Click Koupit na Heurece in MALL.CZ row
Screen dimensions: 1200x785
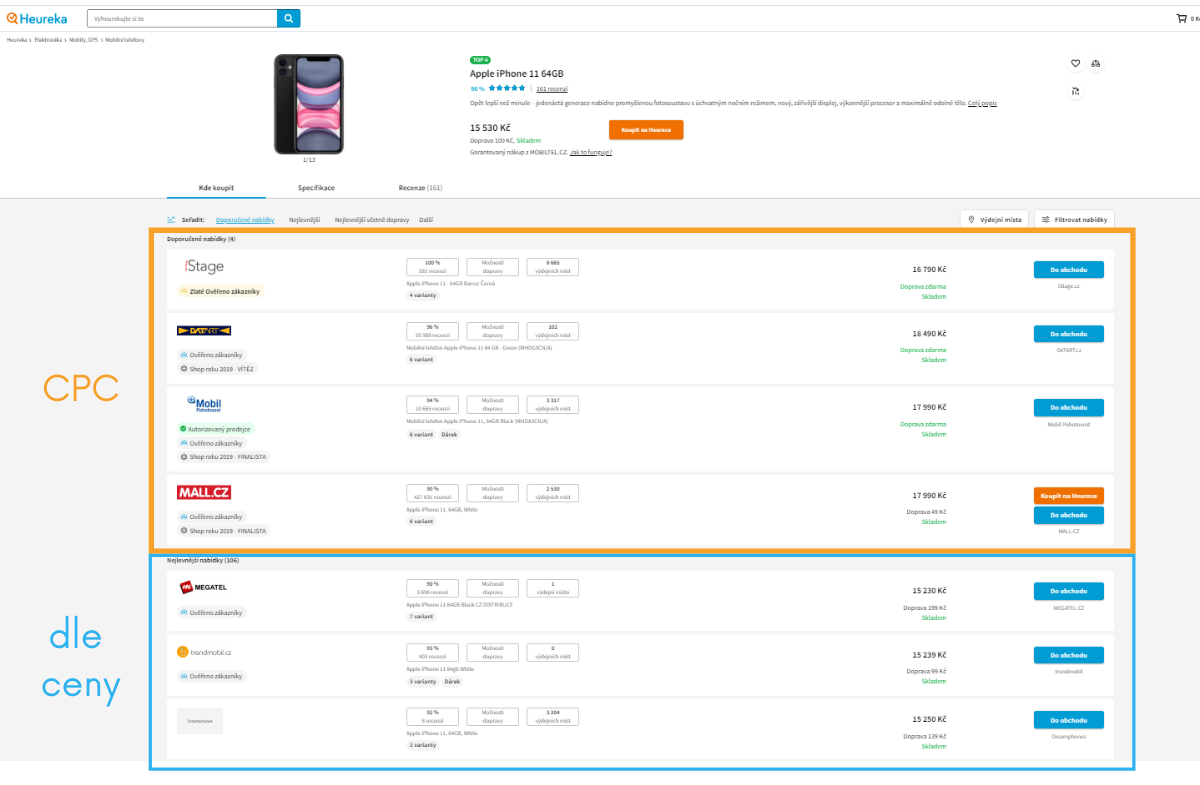(x=1069, y=495)
